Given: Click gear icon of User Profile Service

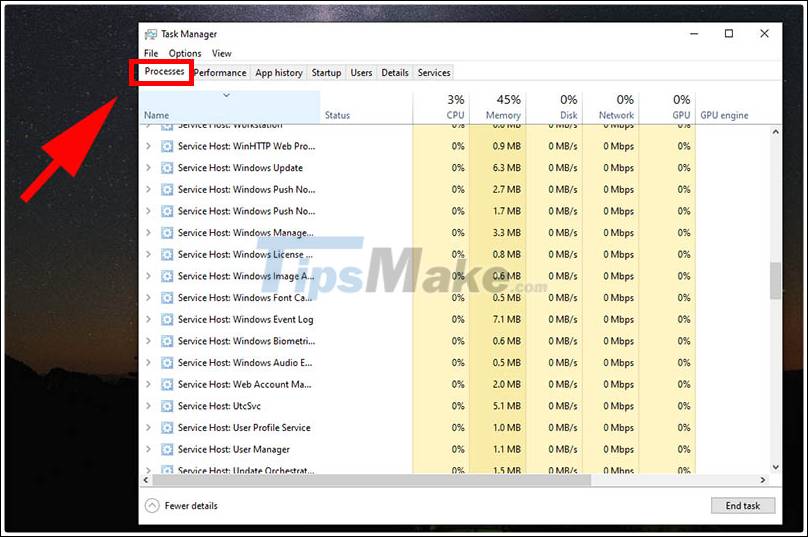Looking at the screenshot, I should [167, 428].
